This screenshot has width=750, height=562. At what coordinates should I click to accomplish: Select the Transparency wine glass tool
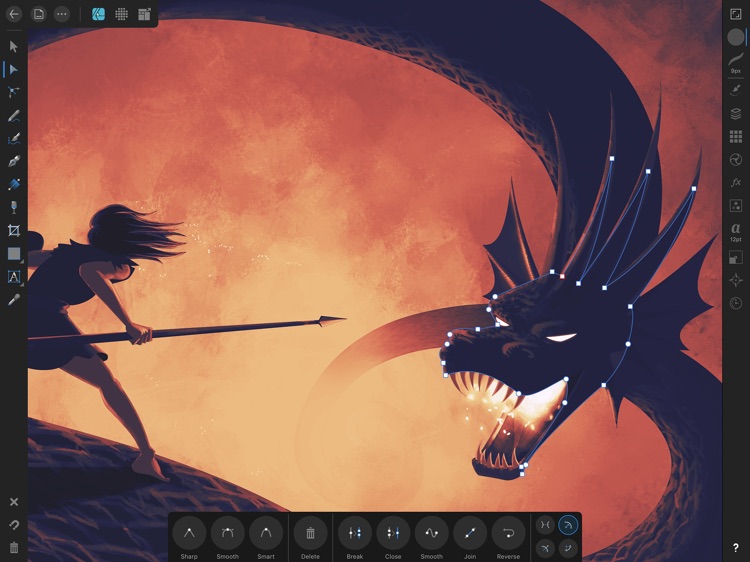[14, 207]
